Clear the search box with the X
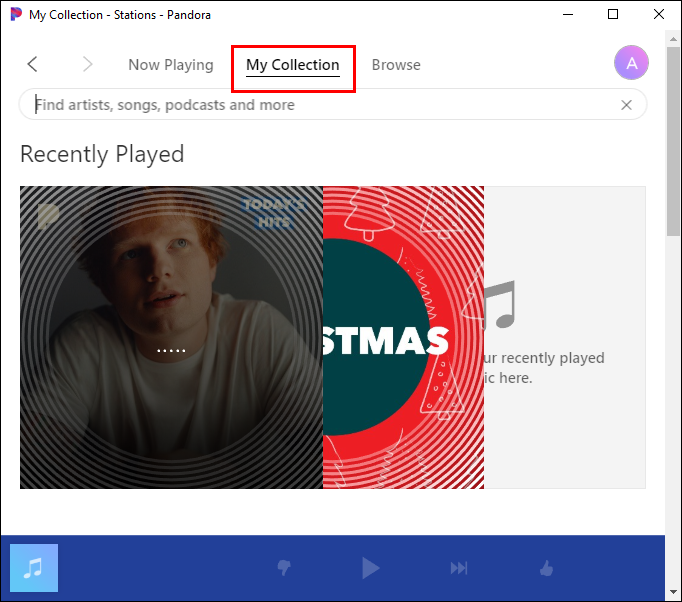The height and width of the screenshot is (602, 682). tap(626, 105)
